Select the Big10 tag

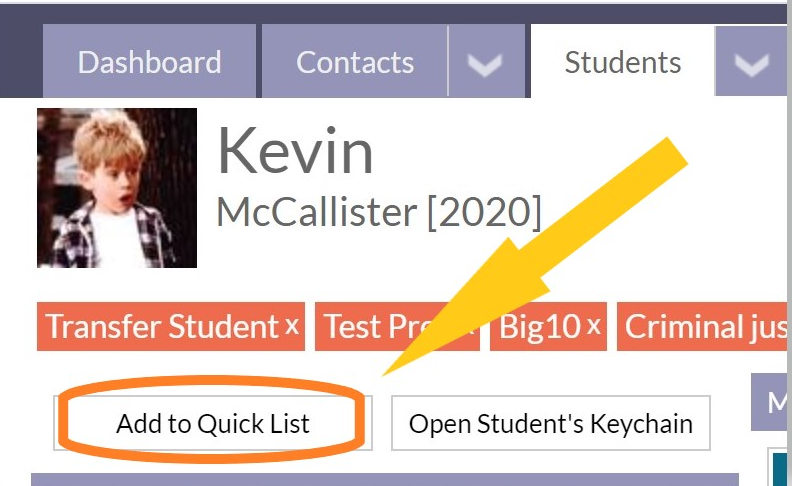539,326
